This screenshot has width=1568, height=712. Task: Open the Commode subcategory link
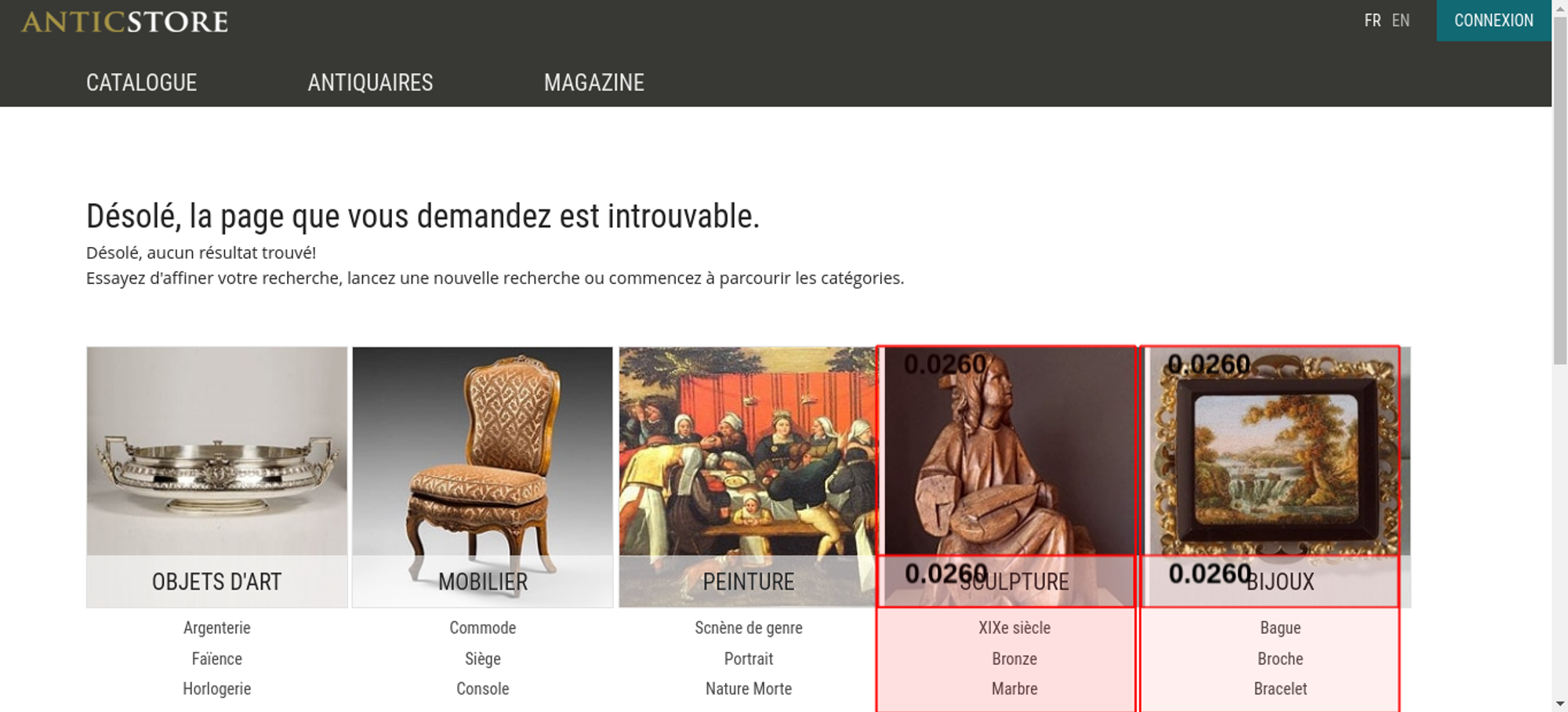pos(483,628)
